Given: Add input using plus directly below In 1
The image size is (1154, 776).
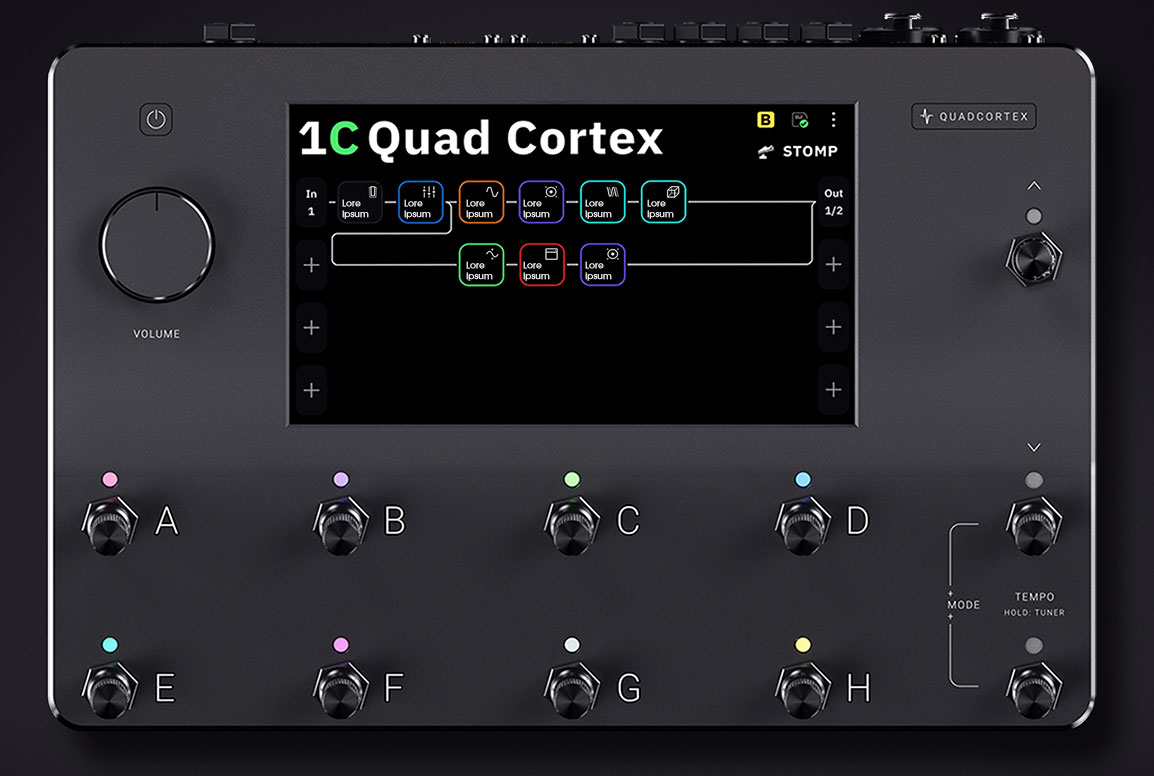Looking at the screenshot, I should (x=311, y=265).
